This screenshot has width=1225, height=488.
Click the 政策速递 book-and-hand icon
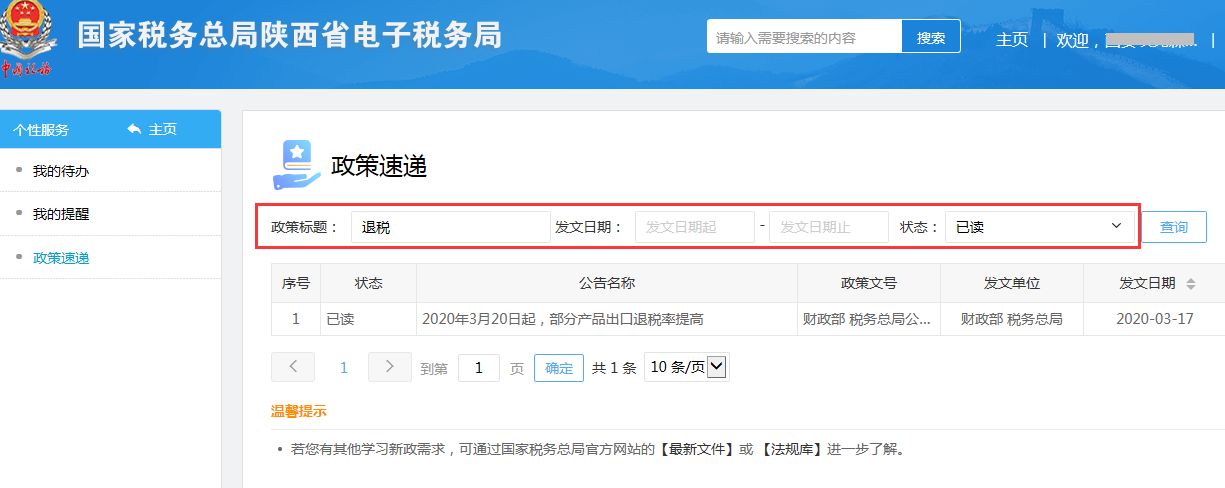tap(296, 165)
